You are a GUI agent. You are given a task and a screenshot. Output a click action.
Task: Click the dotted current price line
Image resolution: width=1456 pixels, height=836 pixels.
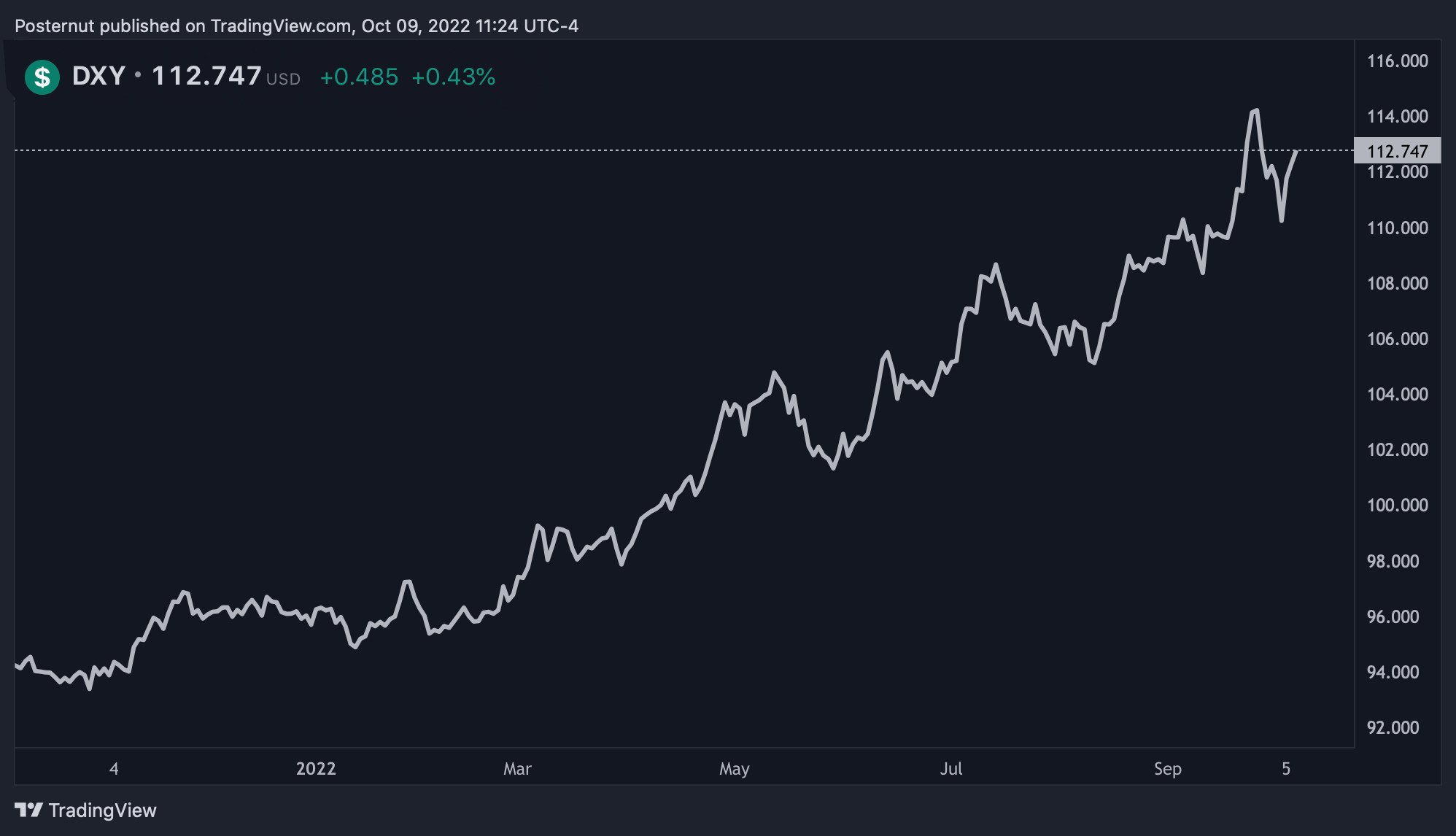pos(684,150)
